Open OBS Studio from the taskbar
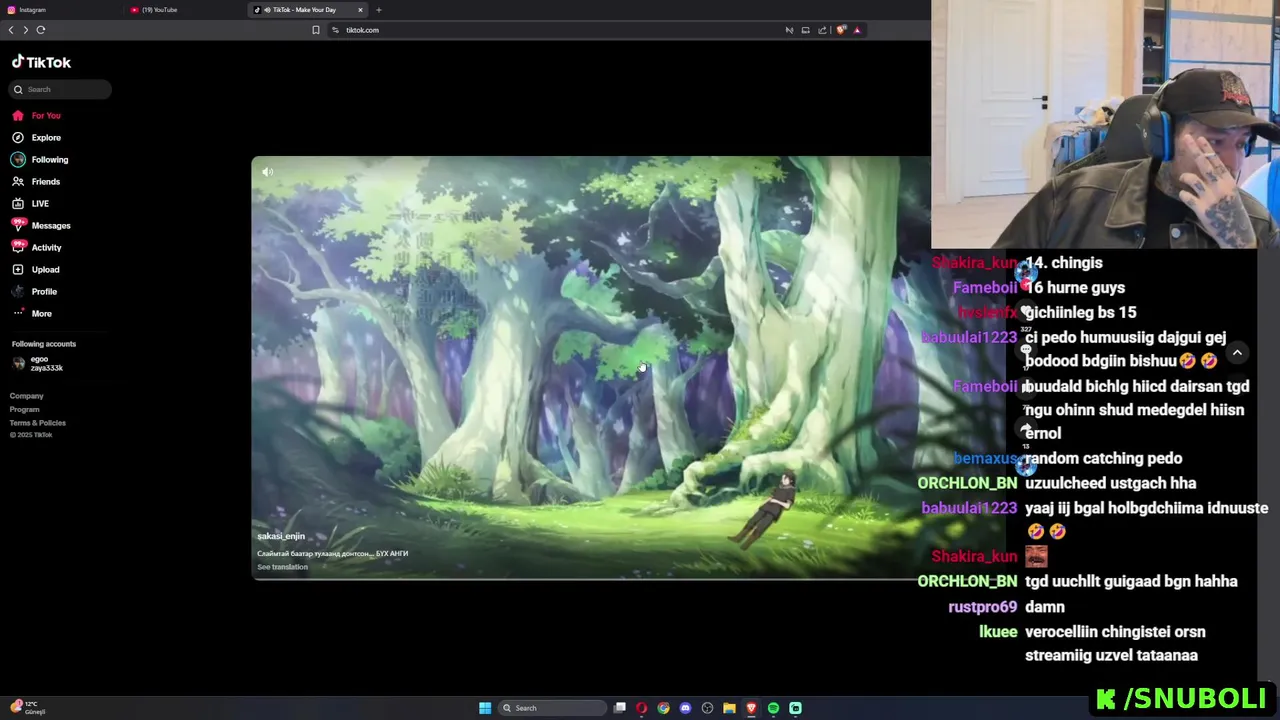 coord(707,708)
